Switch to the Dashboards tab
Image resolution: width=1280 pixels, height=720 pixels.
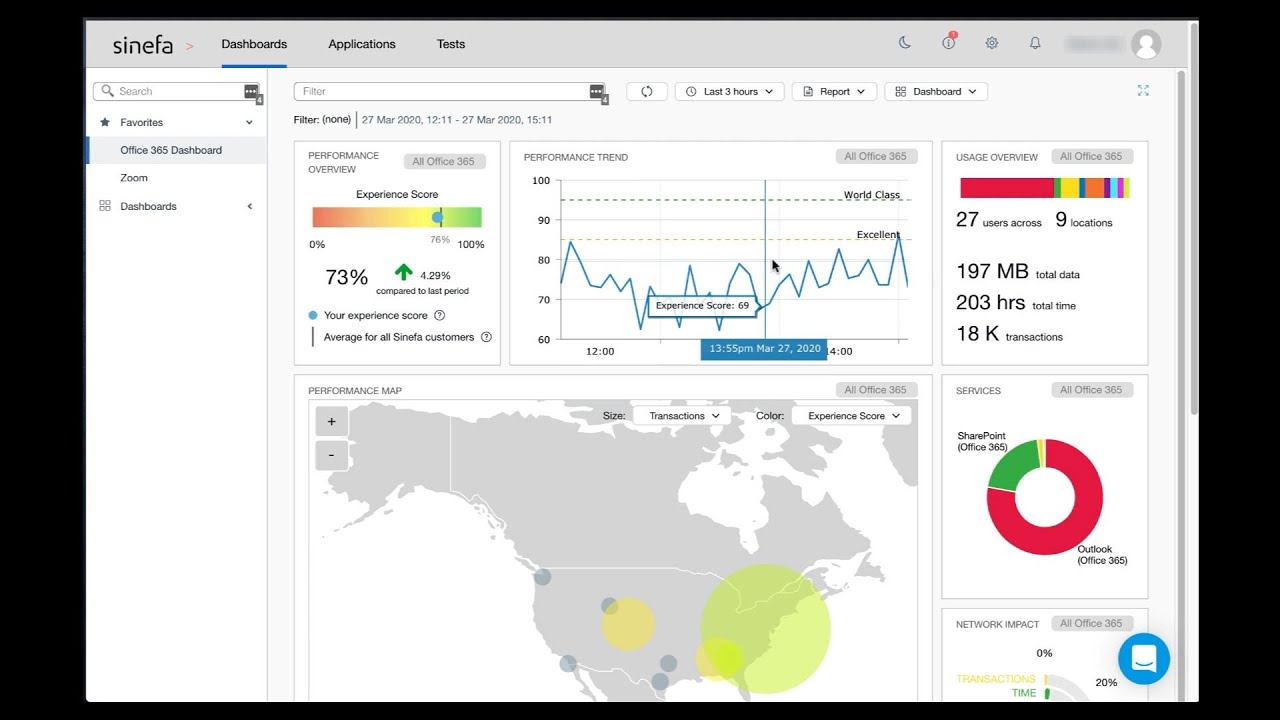[x=254, y=44]
